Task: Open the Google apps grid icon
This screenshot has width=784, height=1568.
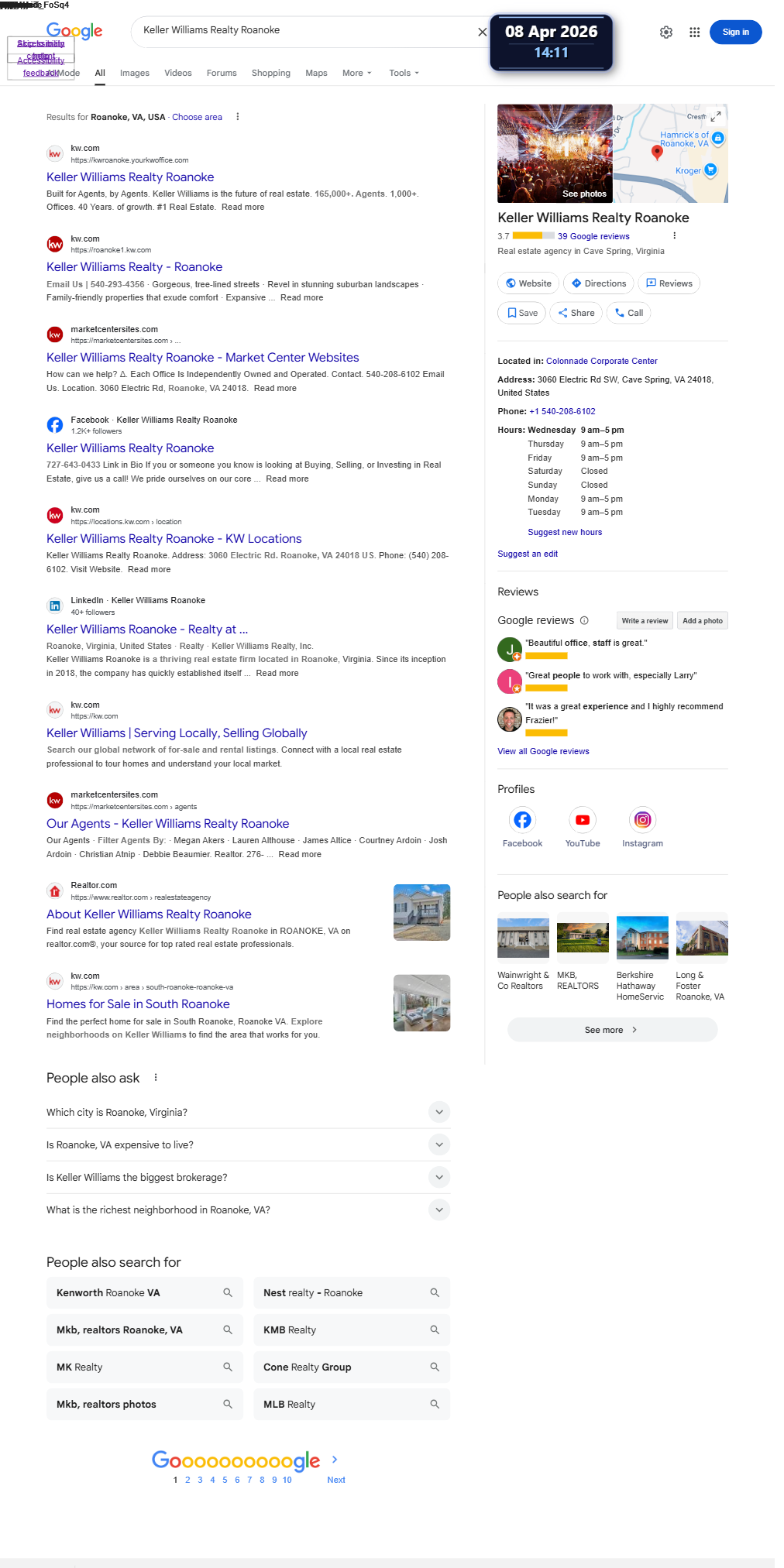Action: [x=694, y=33]
